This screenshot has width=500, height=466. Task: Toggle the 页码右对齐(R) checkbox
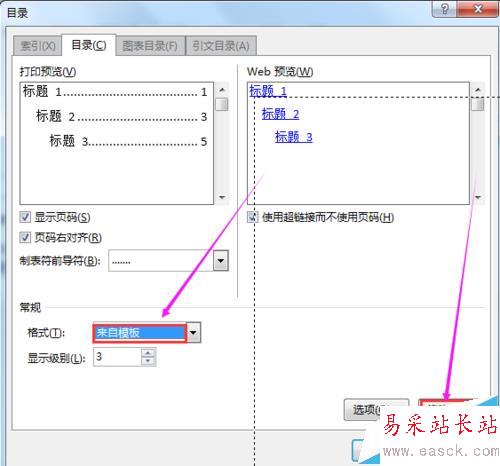click(25, 237)
